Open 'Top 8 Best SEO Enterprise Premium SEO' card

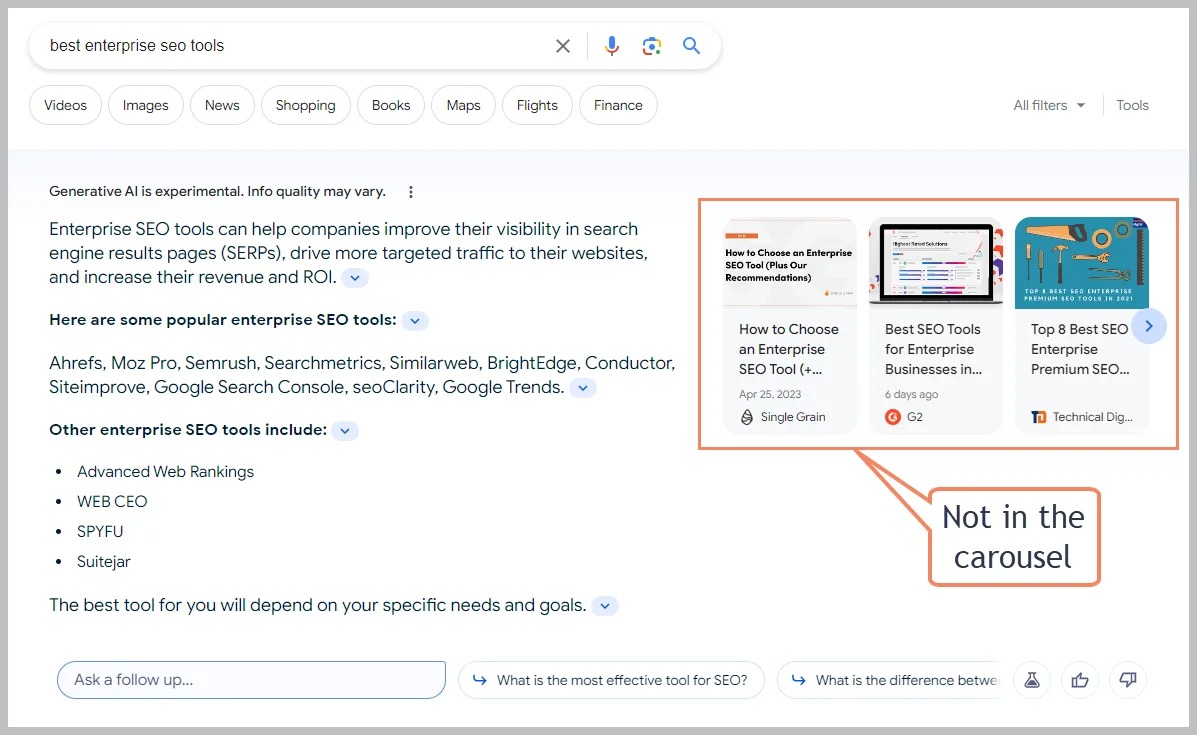[1082, 326]
